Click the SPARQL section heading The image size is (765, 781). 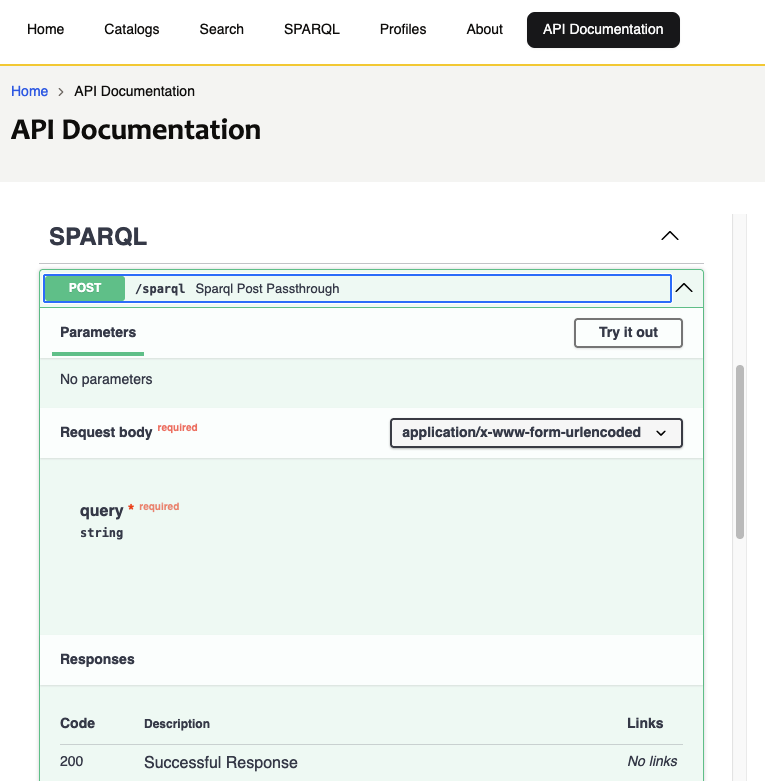click(98, 237)
